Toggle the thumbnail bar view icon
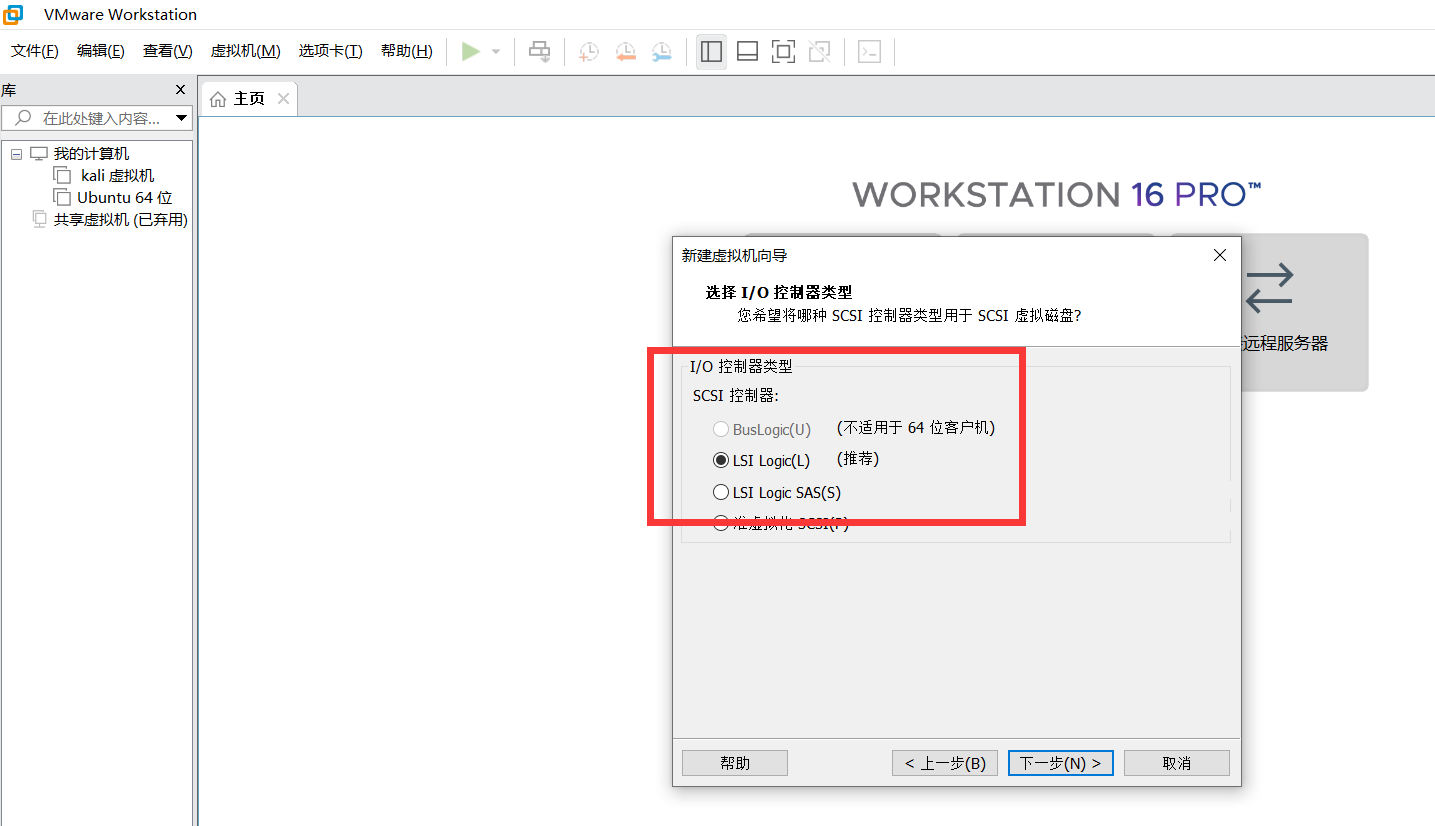The height and width of the screenshot is (826, 1435). 747,52
